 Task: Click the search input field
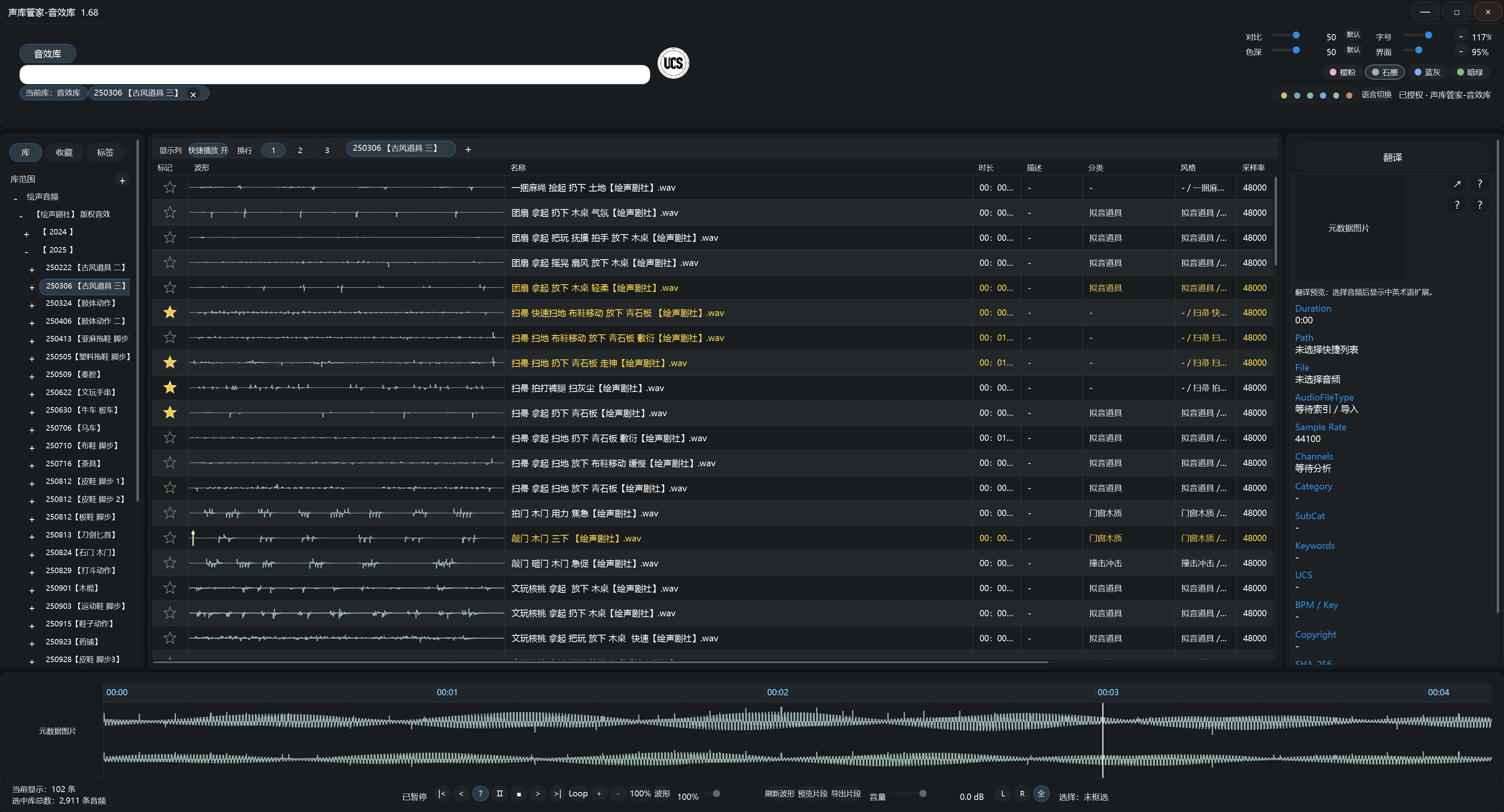[x=334, y=74]
